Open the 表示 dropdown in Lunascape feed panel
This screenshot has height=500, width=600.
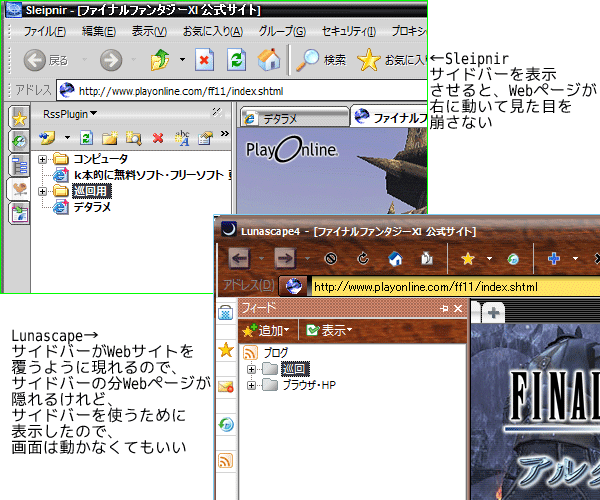(329, 330)
